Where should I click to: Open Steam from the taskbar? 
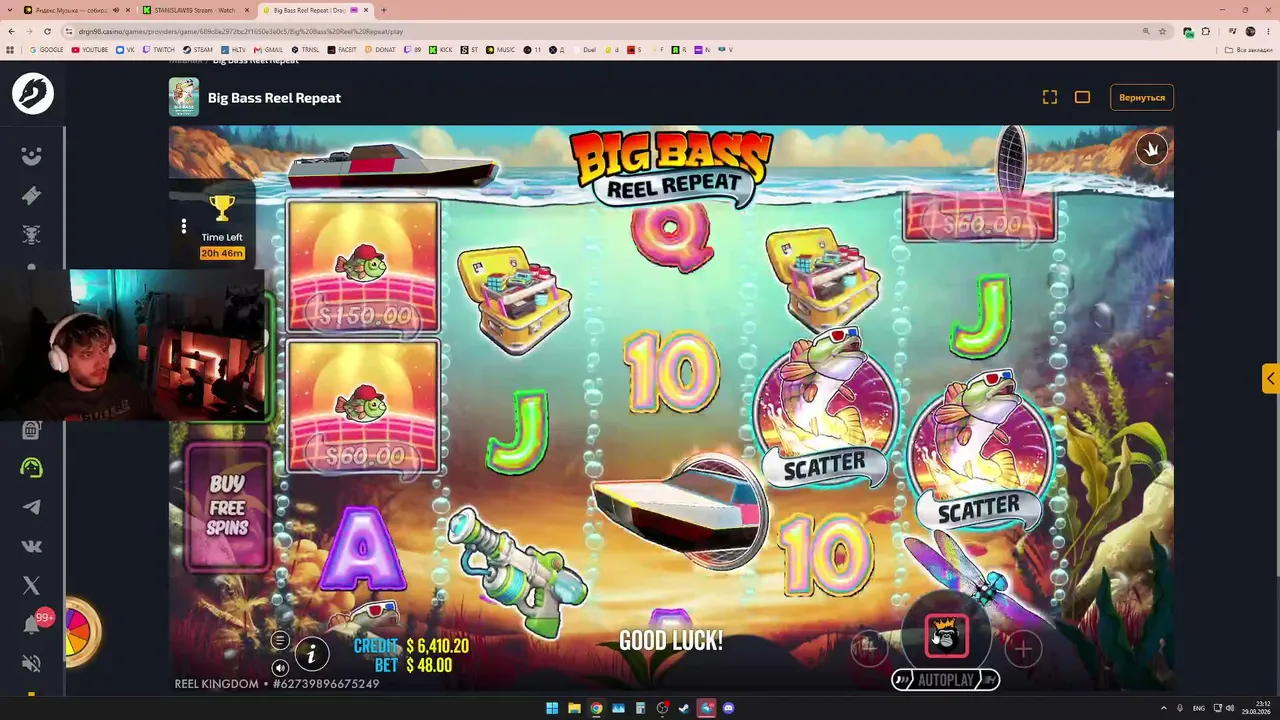(x=684, y=708)
